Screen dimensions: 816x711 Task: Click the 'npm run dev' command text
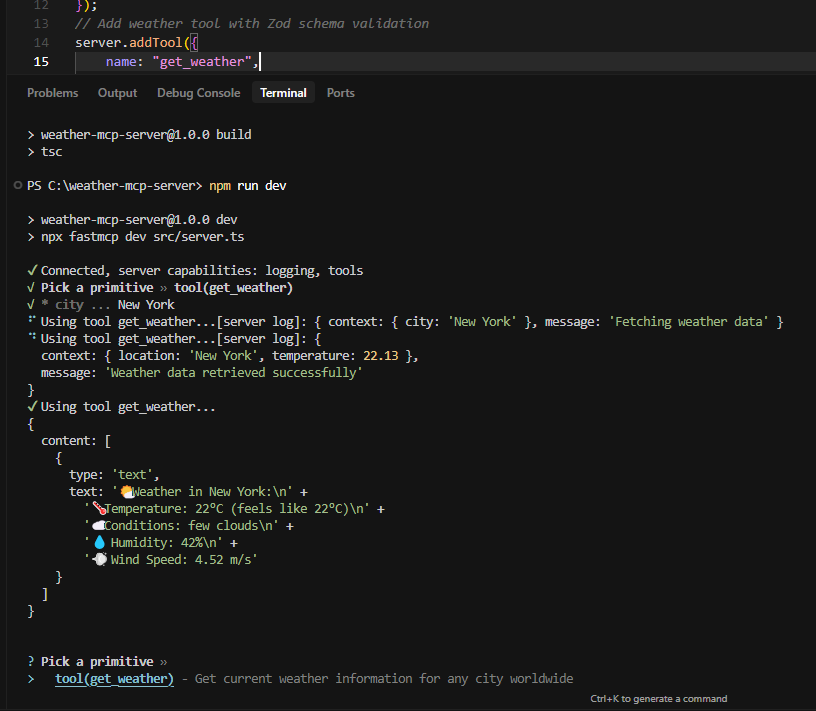[248, 186]
